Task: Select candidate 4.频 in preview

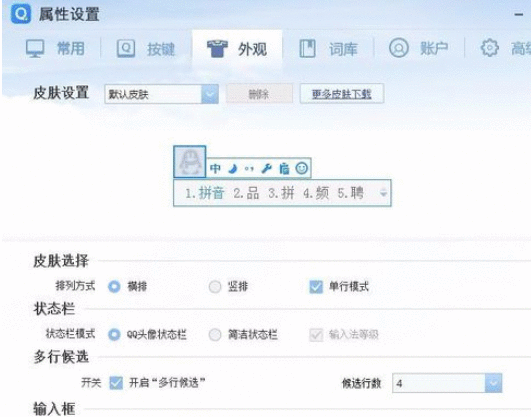Action: tap(316, 193)
